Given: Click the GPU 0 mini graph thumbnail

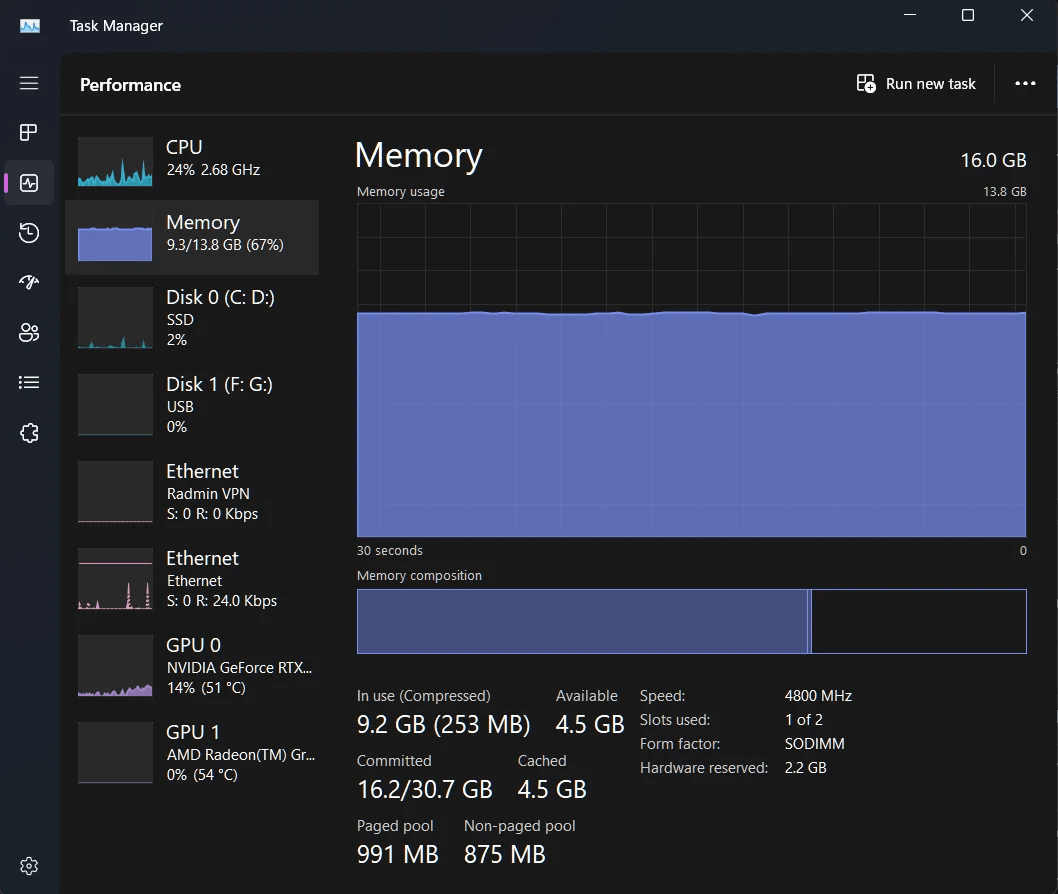Looking at the screenshot, I should [115, 666].
